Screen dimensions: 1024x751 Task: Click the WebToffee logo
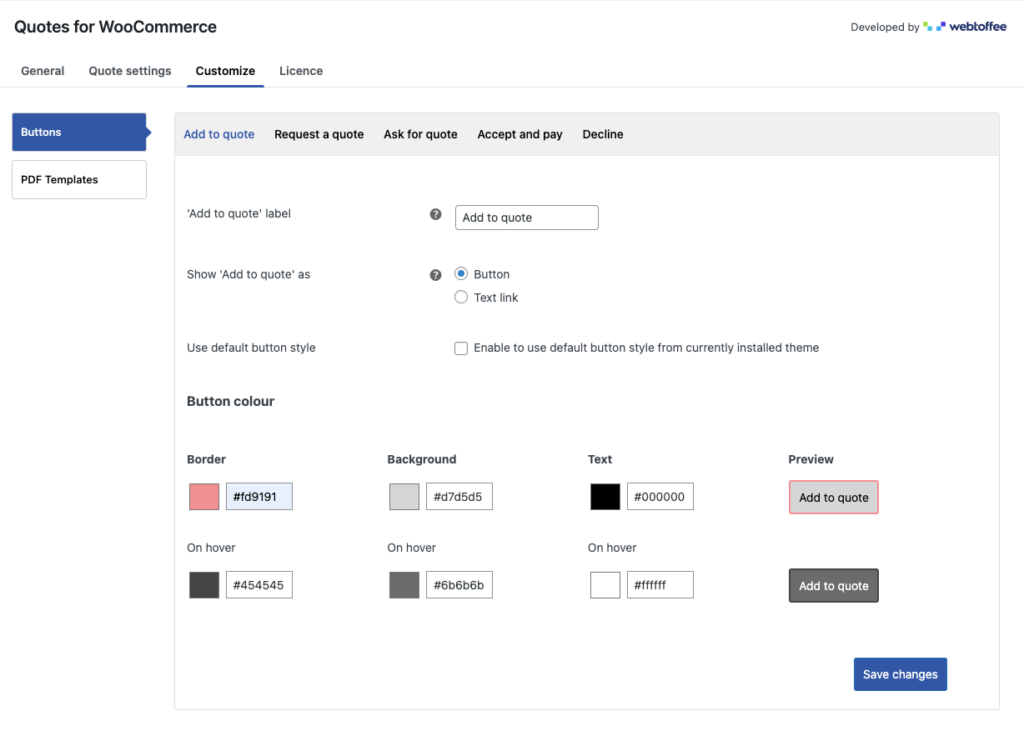tap(965, 27)
